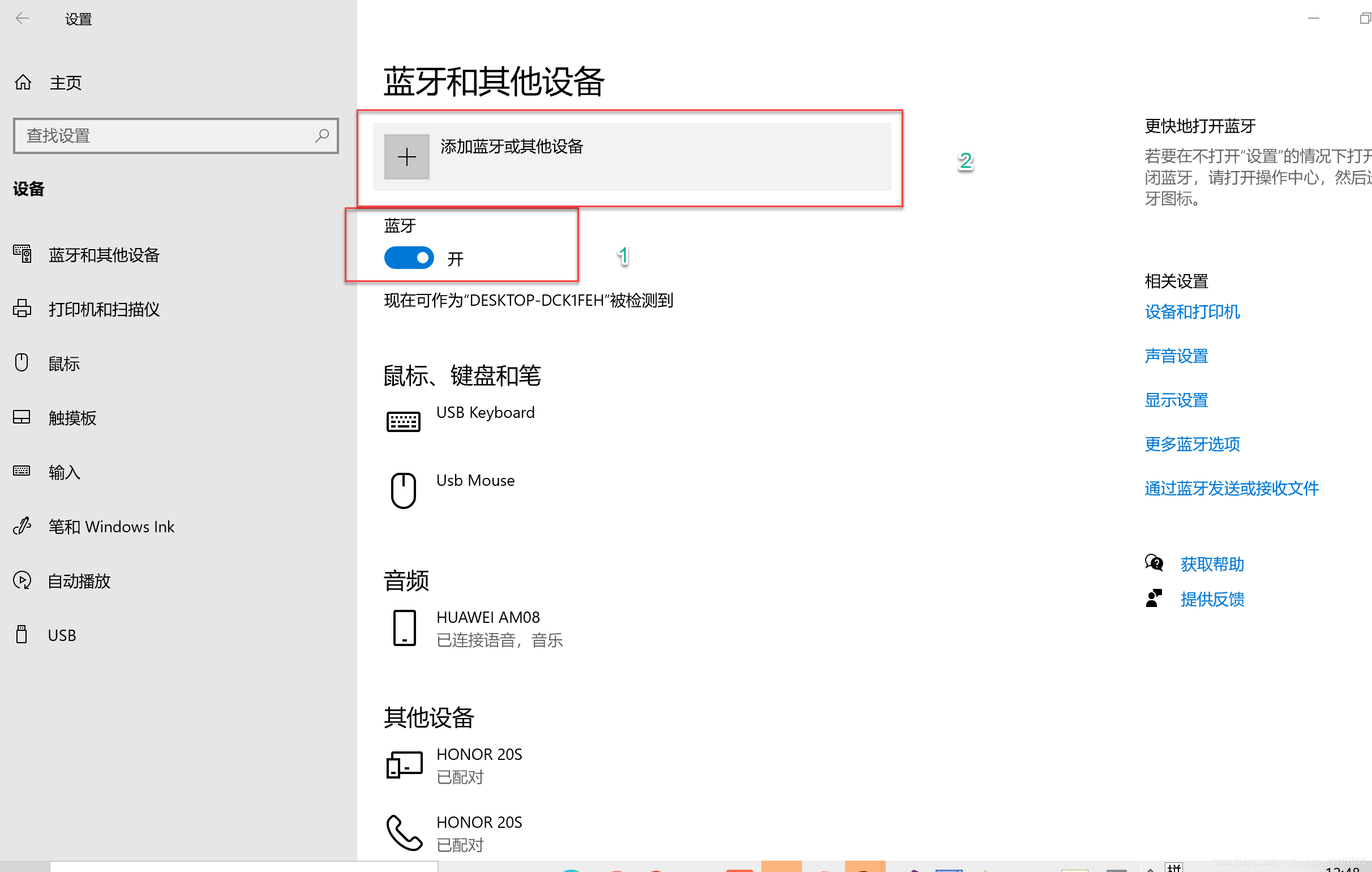The height and width of the screenshot is (872, 1372).
Task: Open 更多蓝牙选项 link
Action: 1192,444
